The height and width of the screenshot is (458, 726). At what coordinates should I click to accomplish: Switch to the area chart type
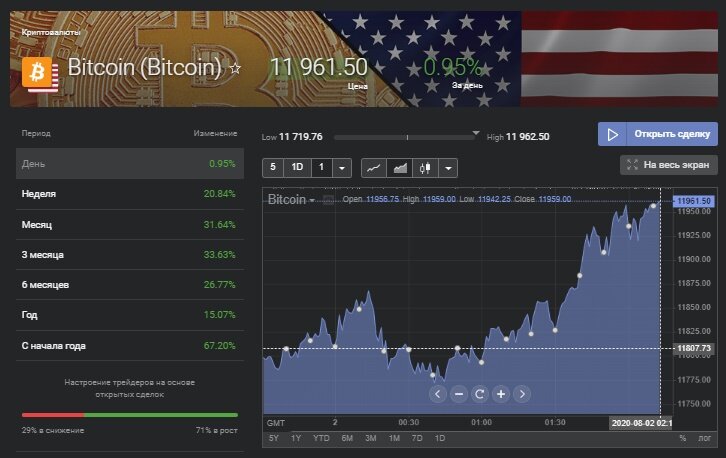(399, 168)
